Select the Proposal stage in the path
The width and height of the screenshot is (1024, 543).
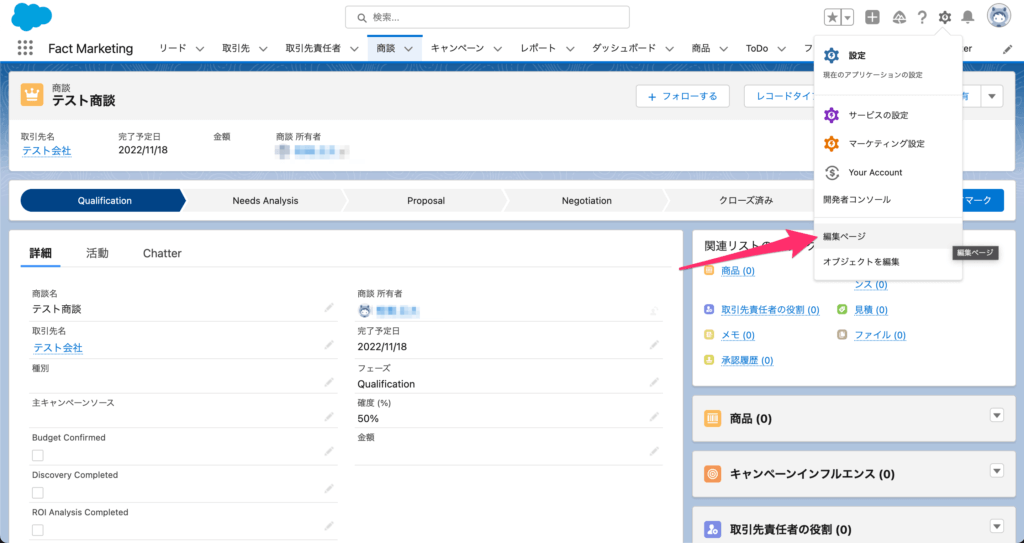pyautogui.click(x=426, y=200)
